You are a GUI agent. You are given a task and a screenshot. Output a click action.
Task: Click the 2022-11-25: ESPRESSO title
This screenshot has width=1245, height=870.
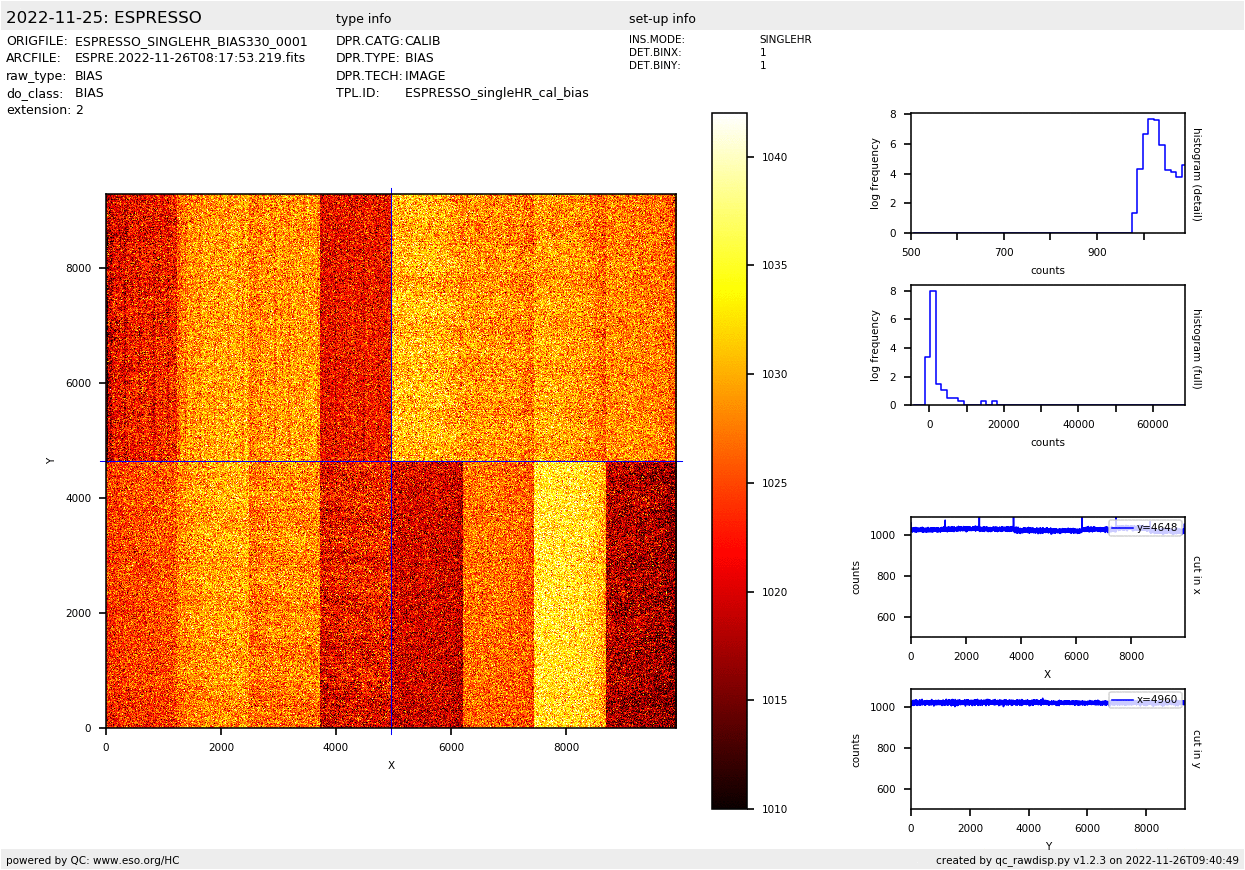click(x=104, y=18)
